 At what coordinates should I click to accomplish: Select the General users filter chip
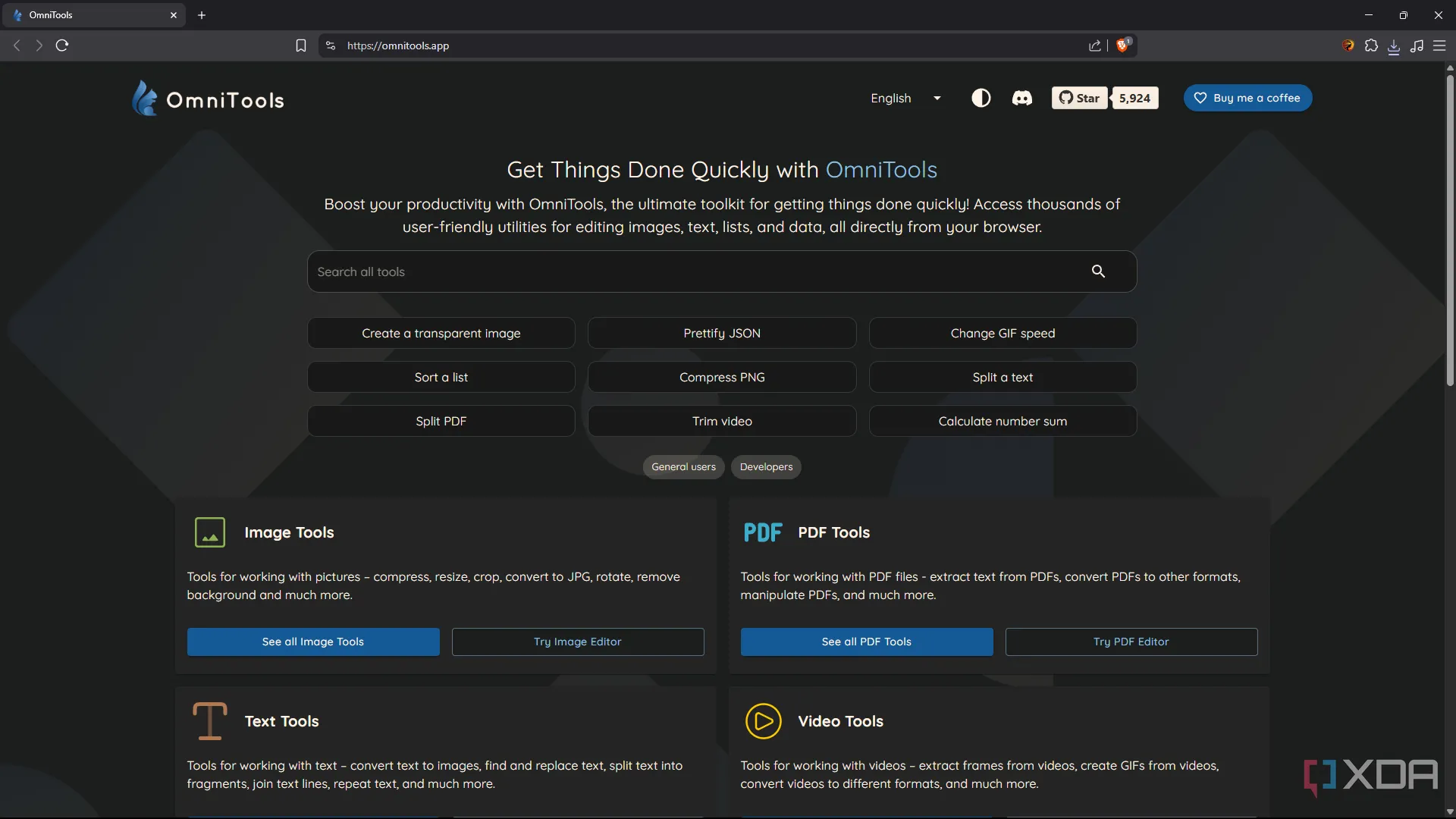click(x=683, y=467)
